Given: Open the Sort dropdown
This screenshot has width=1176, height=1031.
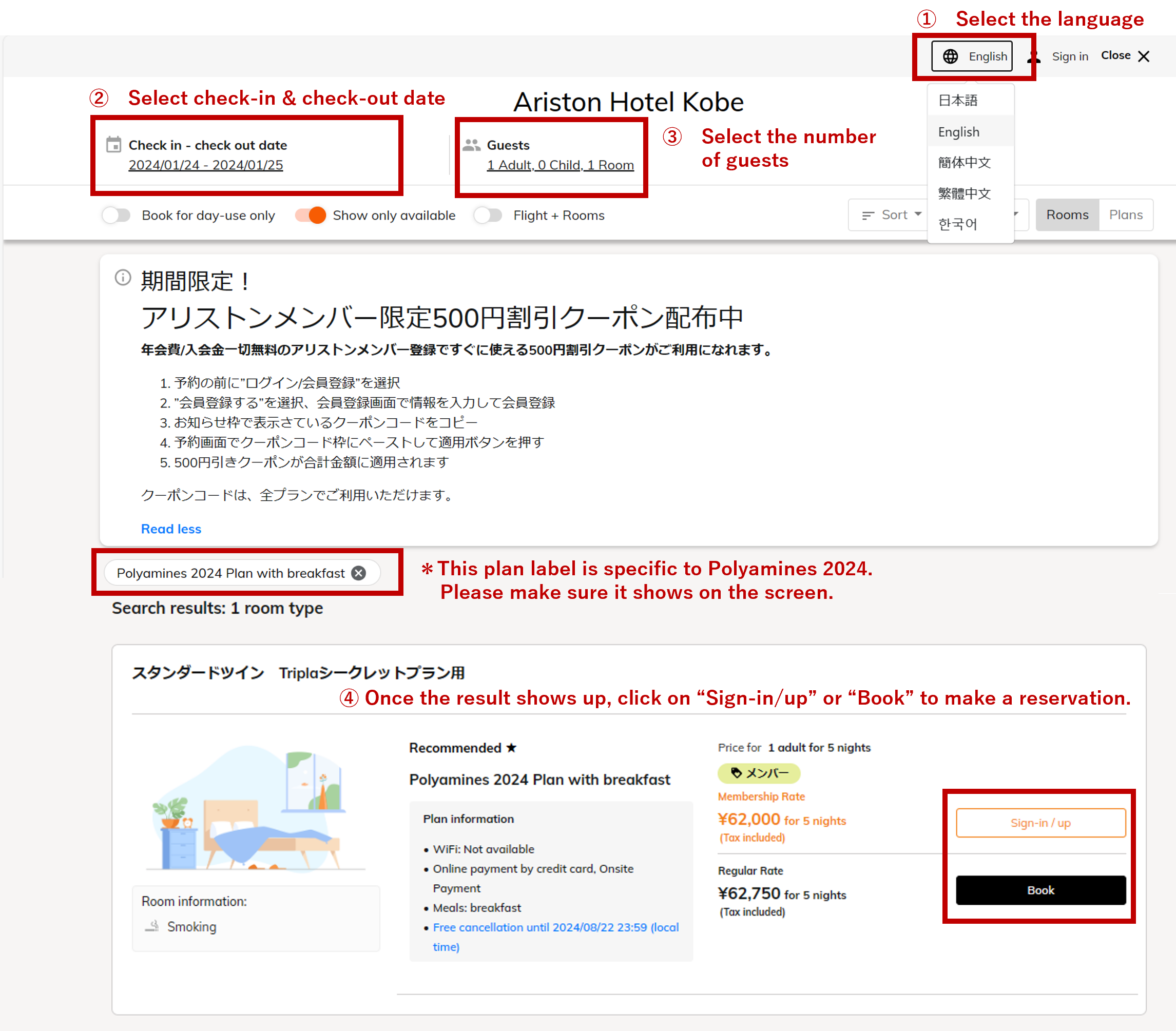Looking at the screenshot, I should click(x=891, y=215).
